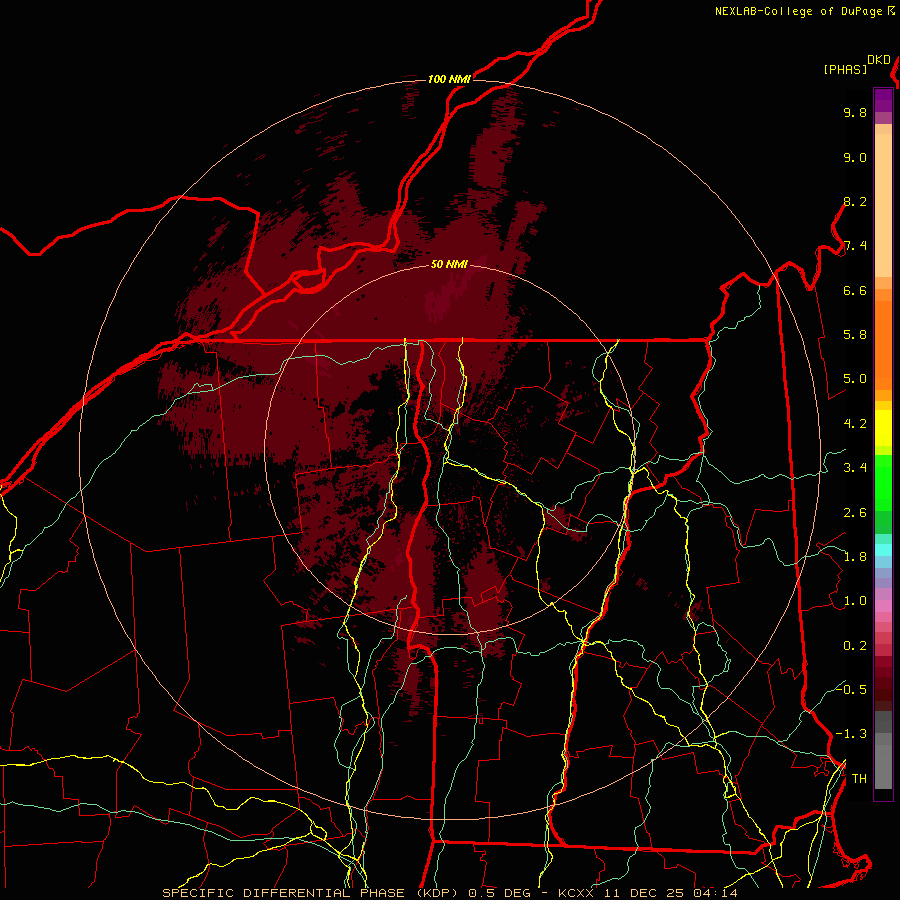Click the 50 NMI range ring label
The width and height of the screenshot is (900, 900).
point(449,264)
